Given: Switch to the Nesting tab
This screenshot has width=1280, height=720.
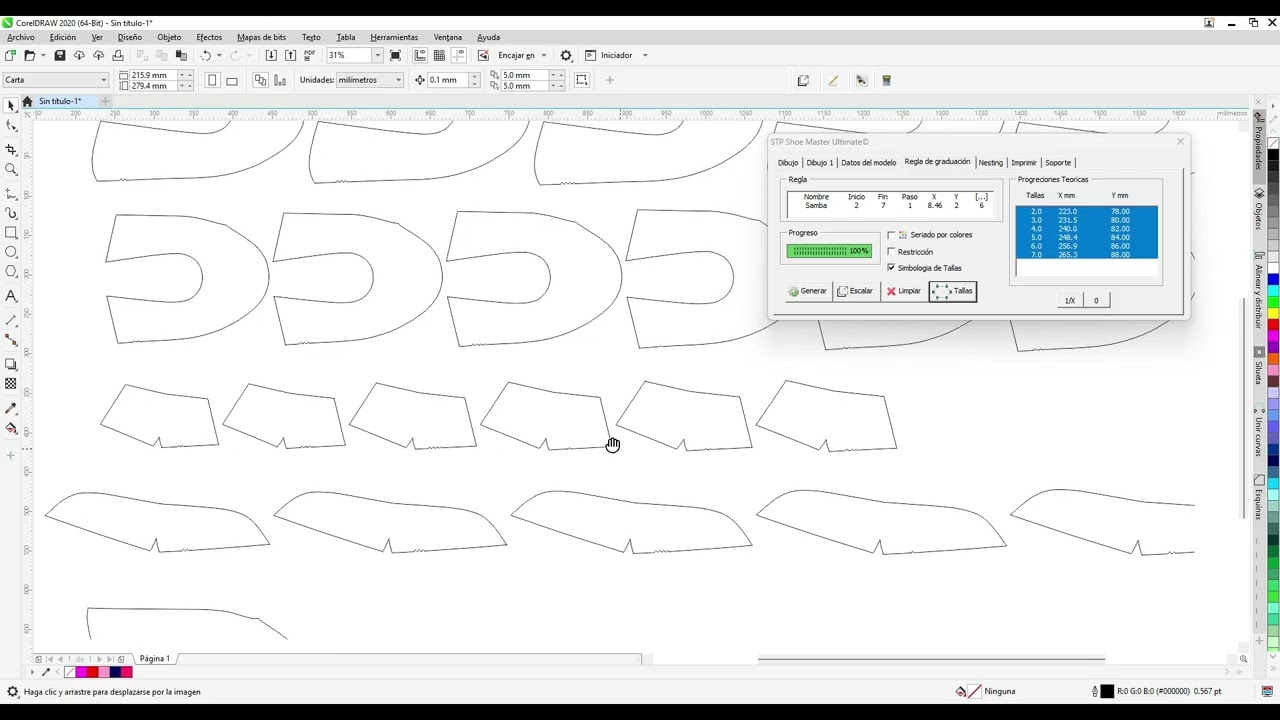Looking at the screenshot, I should click(x=990, y=162).
